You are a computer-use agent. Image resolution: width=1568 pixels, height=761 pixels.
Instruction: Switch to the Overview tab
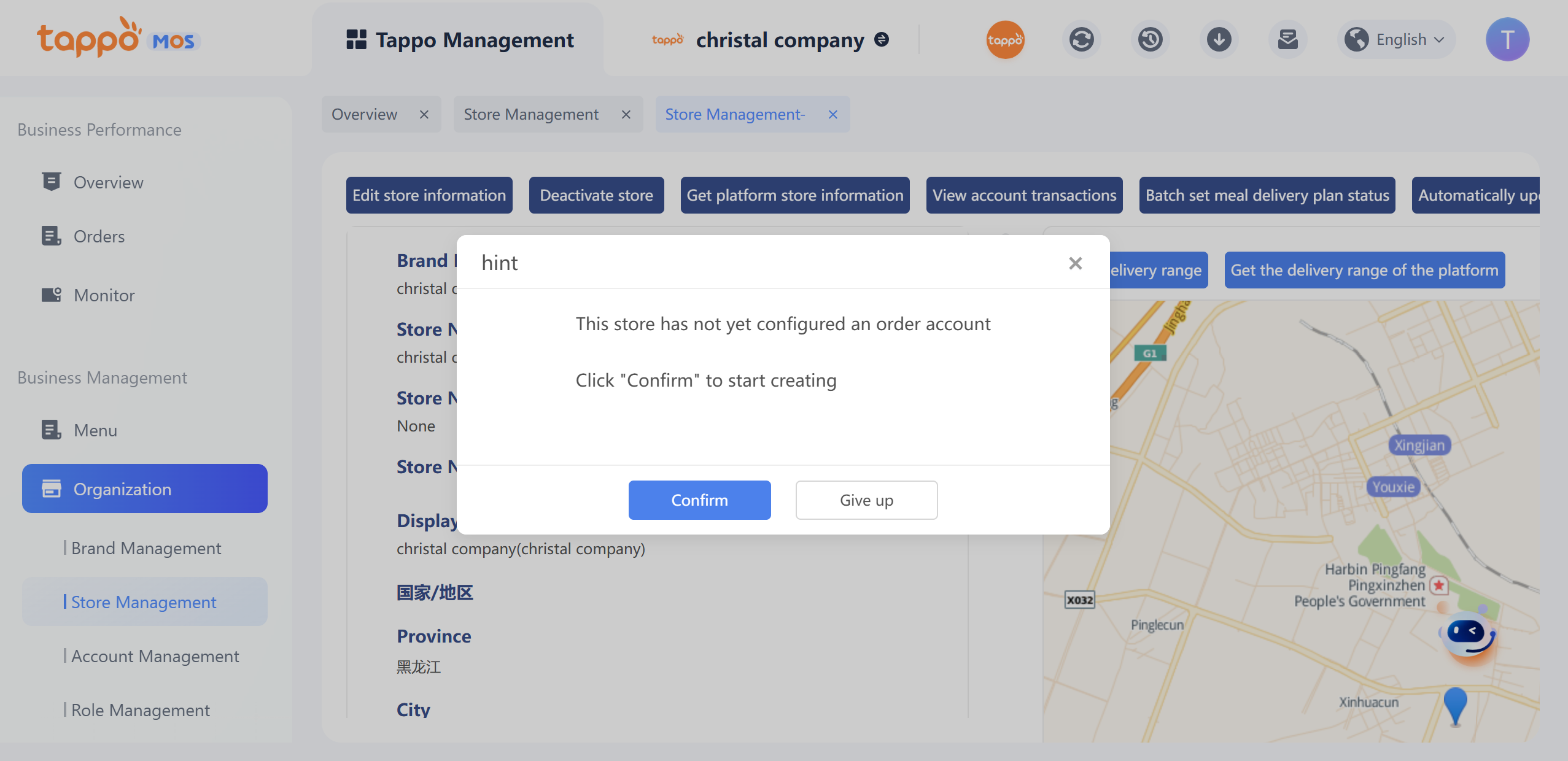tap(365, 114)
